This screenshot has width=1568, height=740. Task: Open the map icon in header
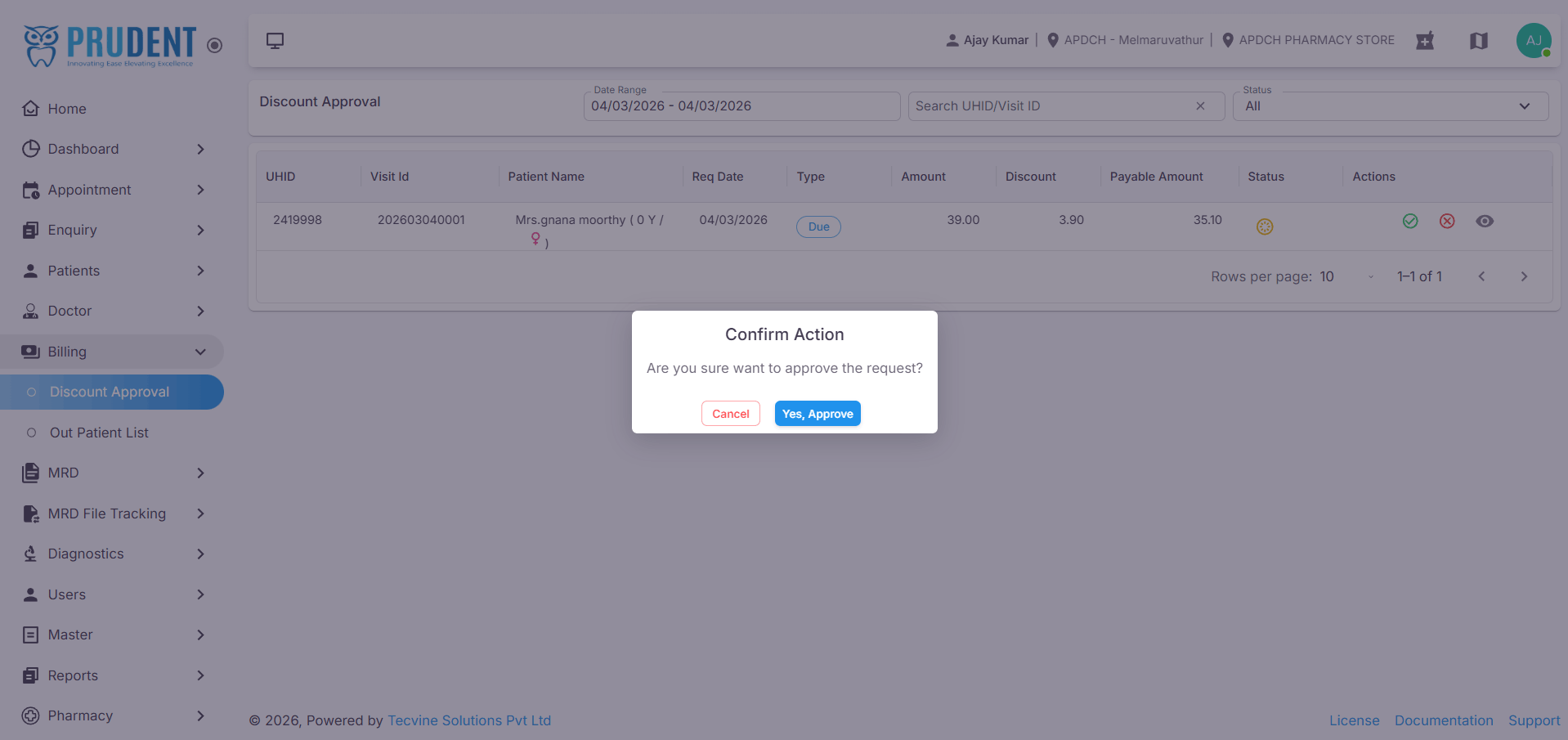1479,40
